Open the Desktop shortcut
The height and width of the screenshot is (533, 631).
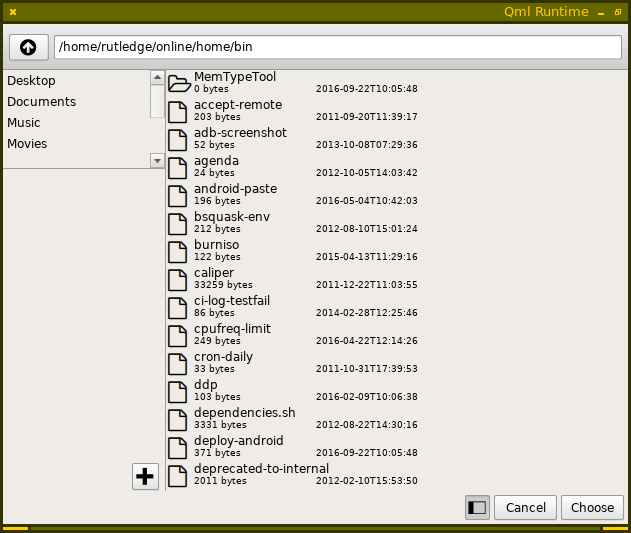(x=32, y=81)
